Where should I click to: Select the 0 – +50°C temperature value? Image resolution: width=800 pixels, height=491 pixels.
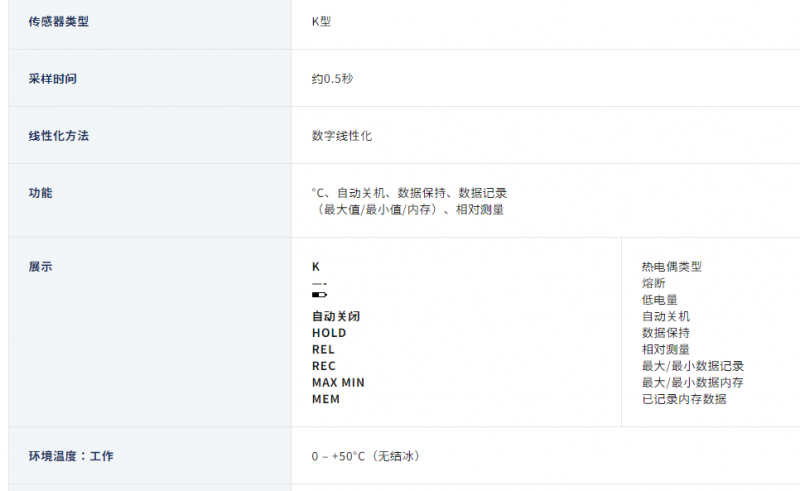339,456
